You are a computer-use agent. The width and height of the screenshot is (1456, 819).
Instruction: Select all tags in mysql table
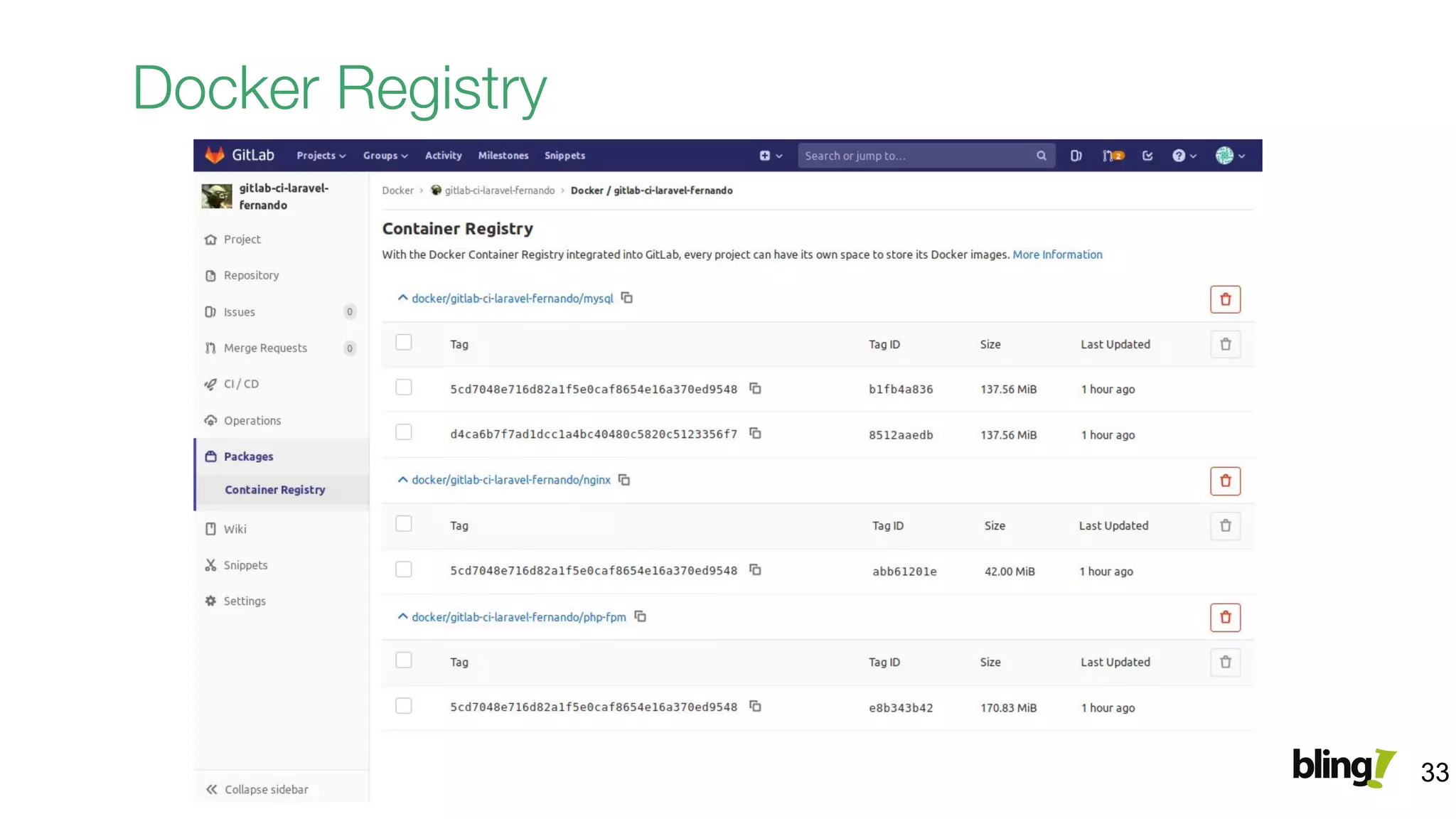[x=404, y=342]
